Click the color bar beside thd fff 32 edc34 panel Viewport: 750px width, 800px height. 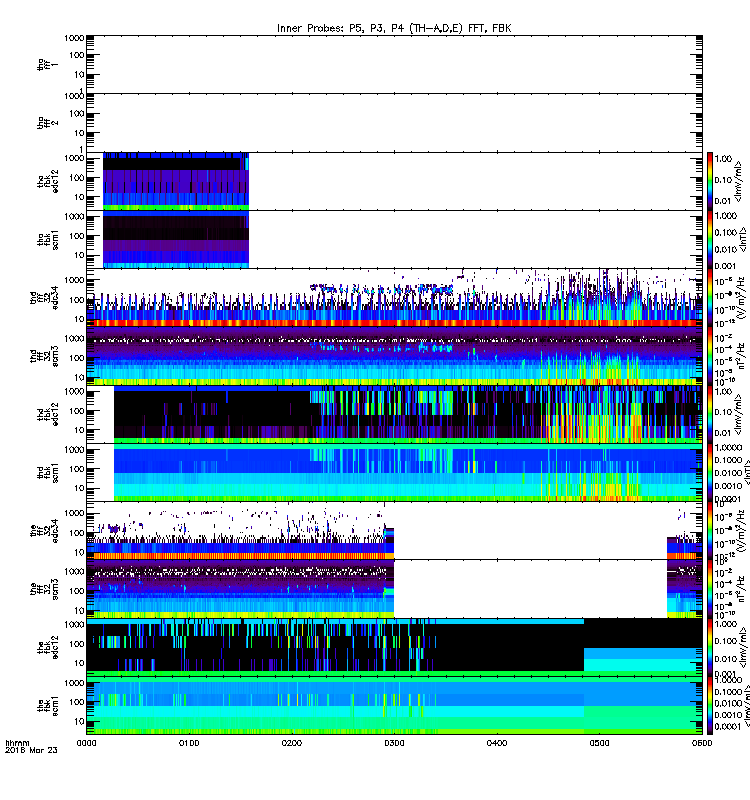click(709, 297)
